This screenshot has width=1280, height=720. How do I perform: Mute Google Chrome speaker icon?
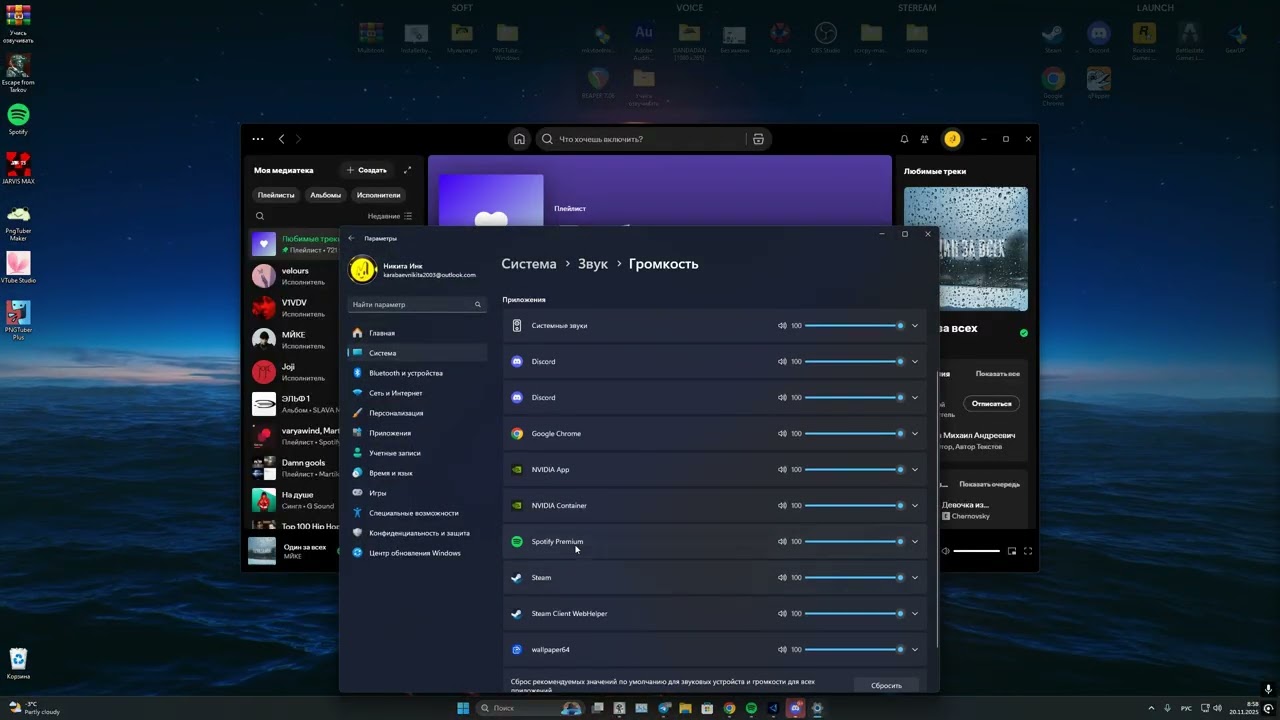click(x=782, y=434)
